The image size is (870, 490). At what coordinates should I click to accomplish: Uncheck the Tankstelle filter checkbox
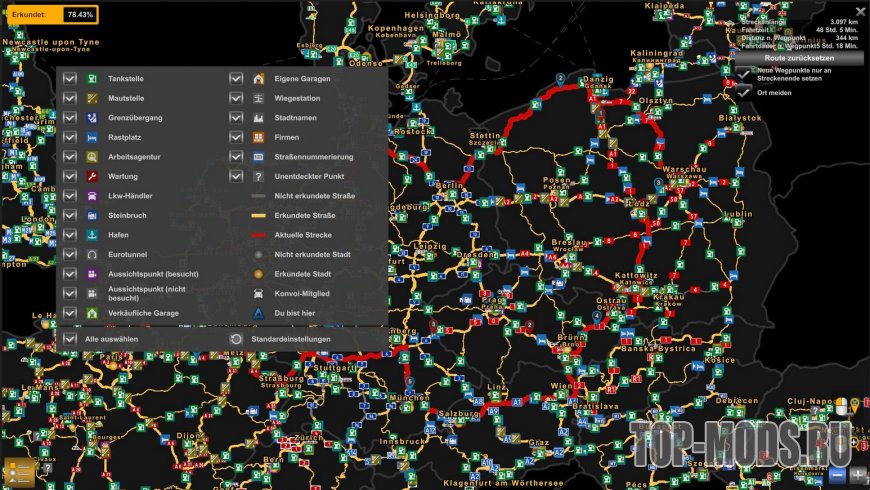[x=70, y=79]
